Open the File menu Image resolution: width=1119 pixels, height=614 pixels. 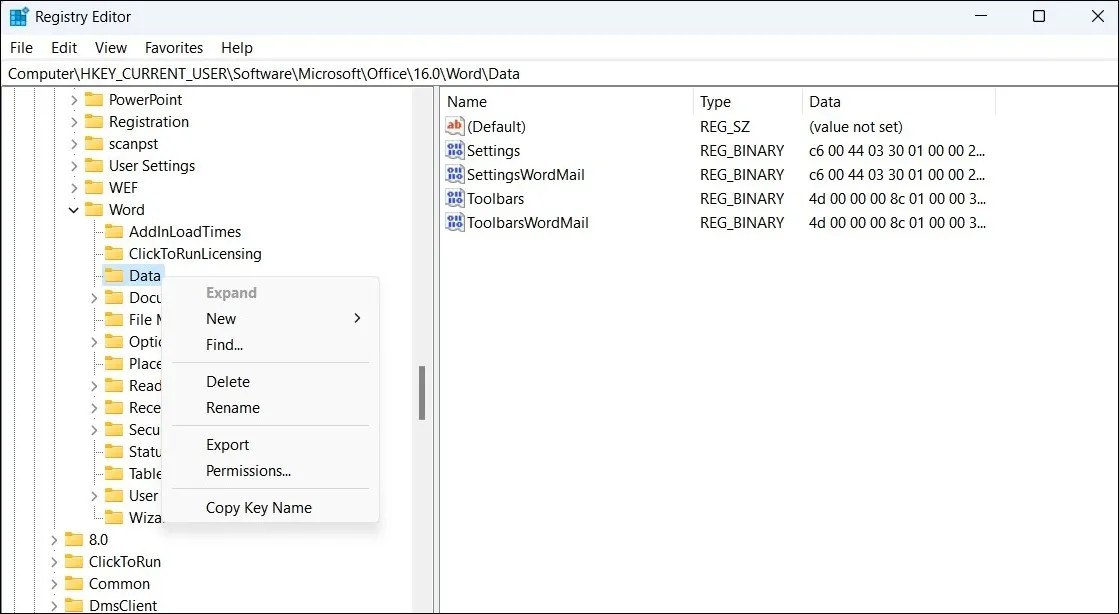[21, 48]
